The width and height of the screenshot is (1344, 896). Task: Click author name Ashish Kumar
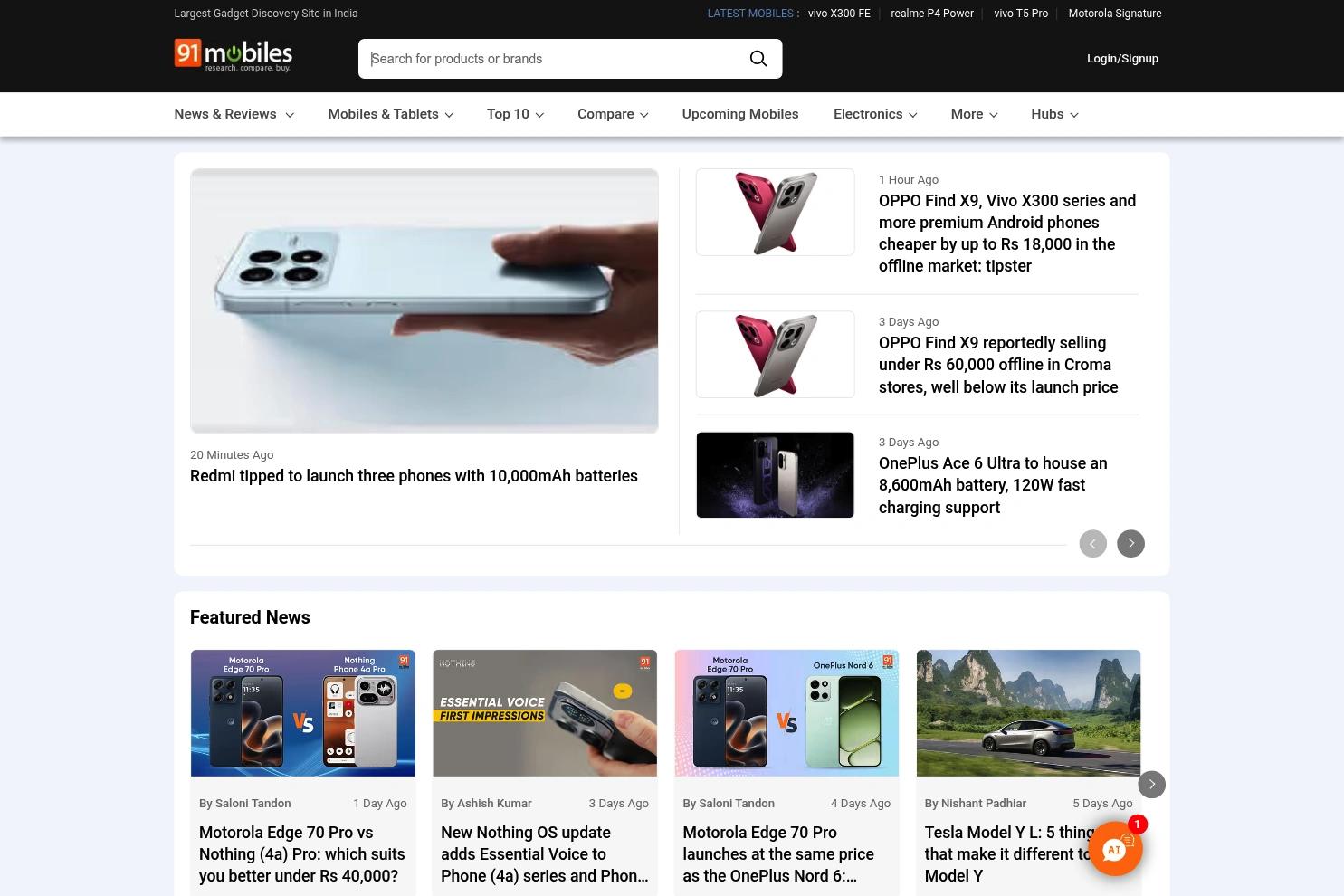(494, 804)
